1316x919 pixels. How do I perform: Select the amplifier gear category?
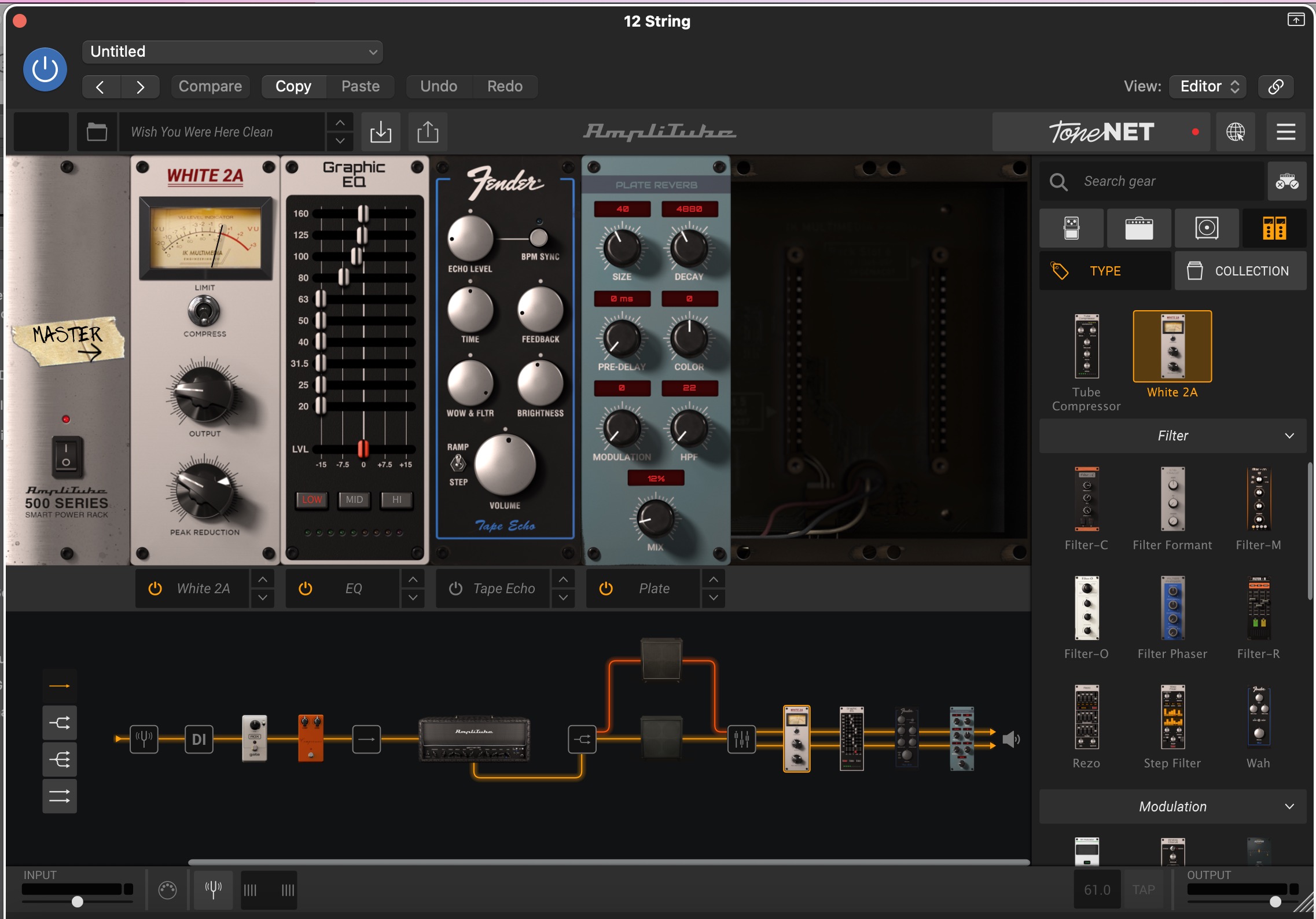(x=1139, y=228)
